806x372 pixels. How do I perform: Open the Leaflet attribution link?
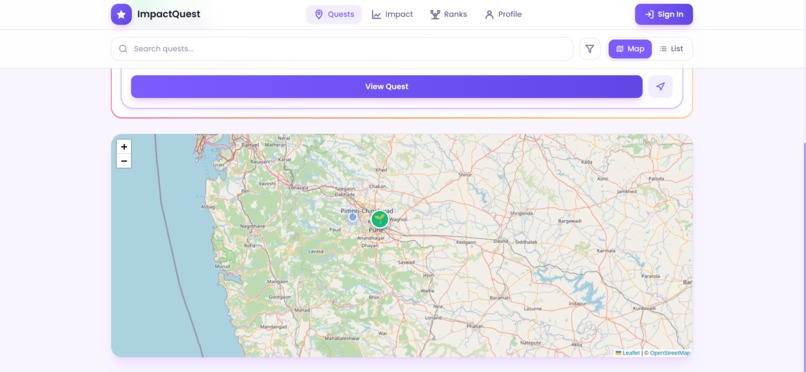[x=627, y=353]
